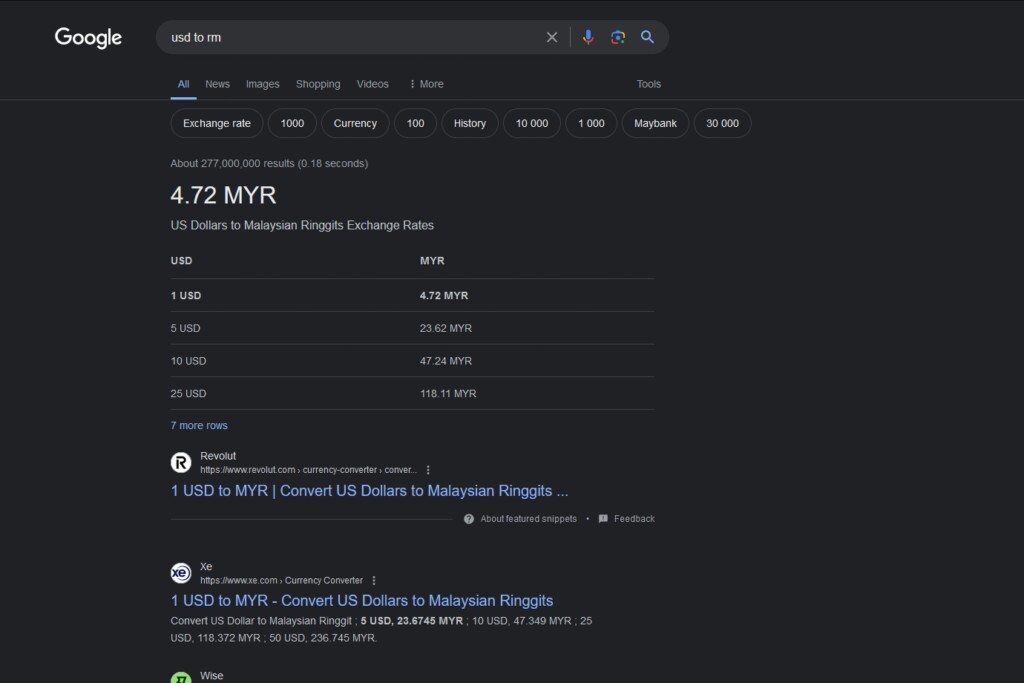Open the More search types menu
The image size is (1024, 683).
(x=426, y=84)
